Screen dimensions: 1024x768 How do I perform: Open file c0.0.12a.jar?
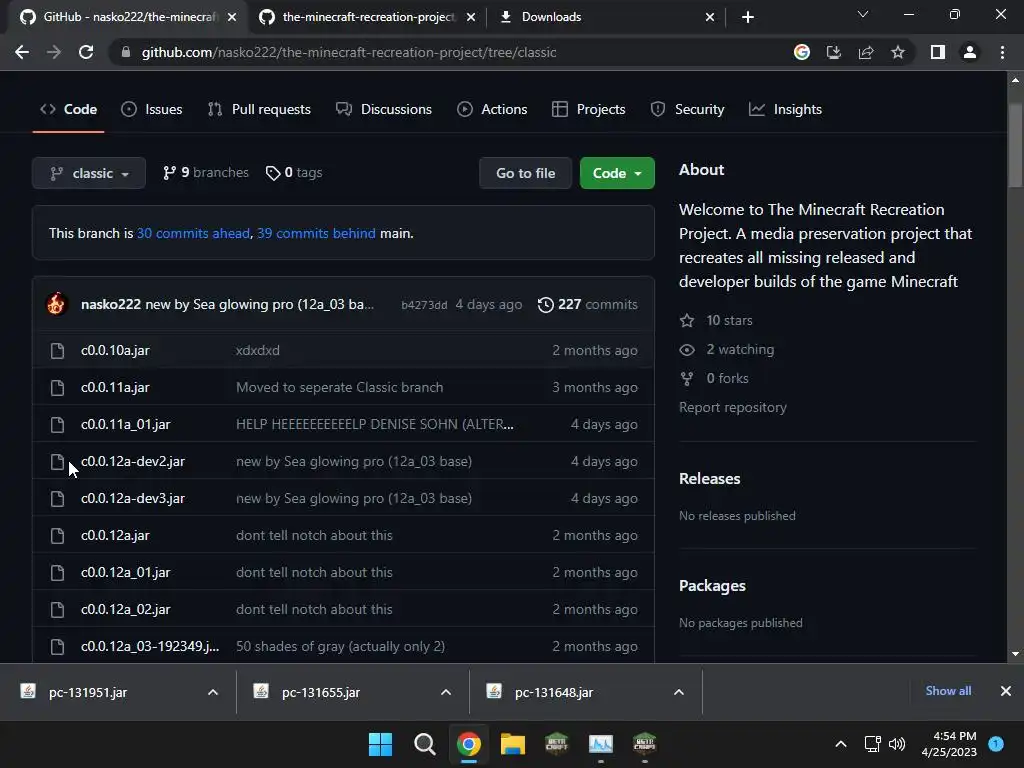[x=115, y=536]
